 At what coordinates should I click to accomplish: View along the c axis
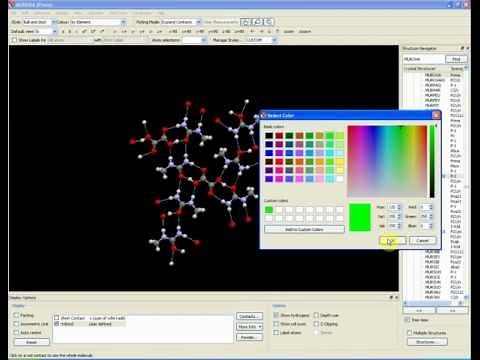[x=76, y=31]
